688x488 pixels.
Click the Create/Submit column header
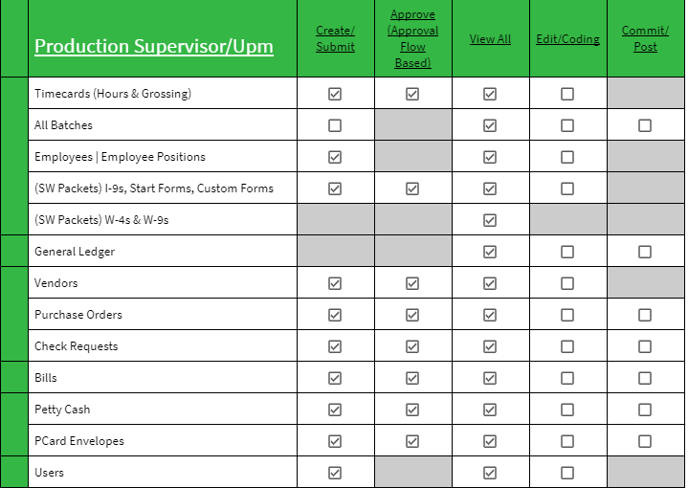(335, 39)
